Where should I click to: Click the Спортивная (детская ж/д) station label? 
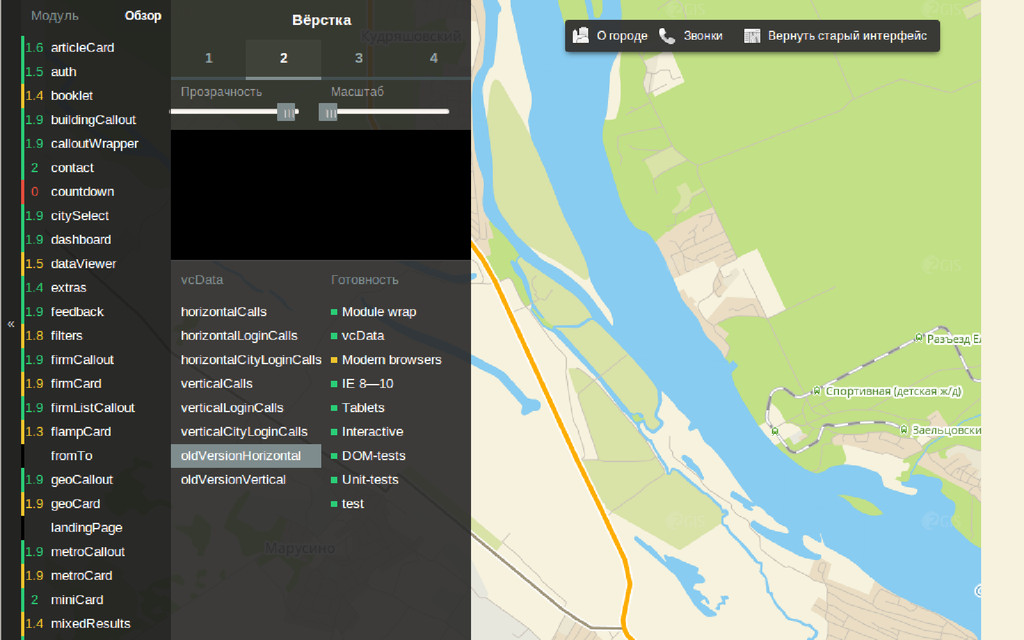(893, 391)
